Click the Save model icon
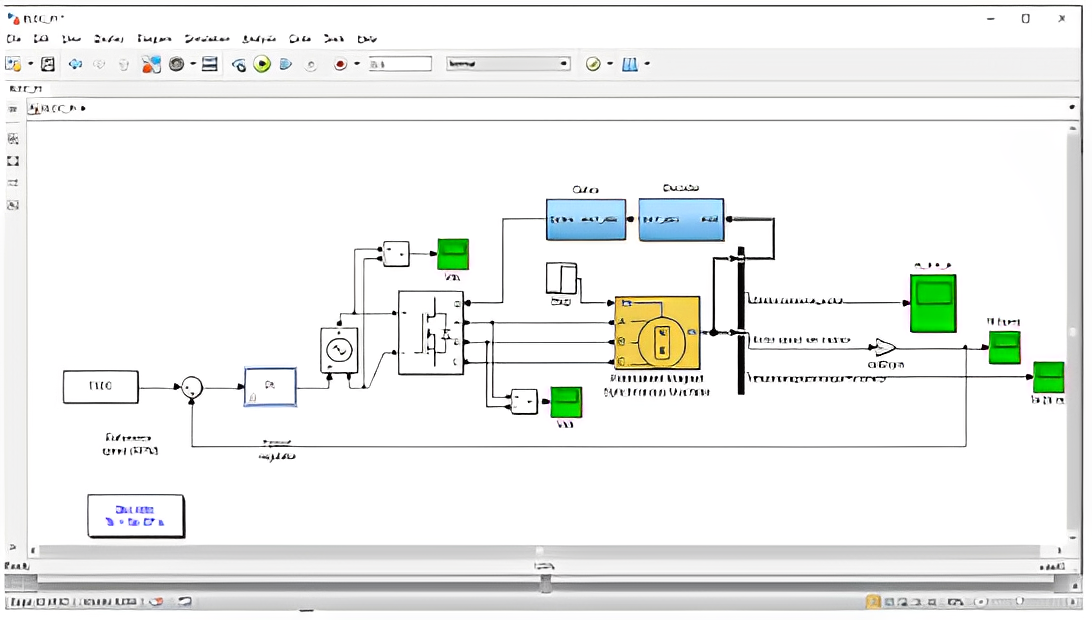Image resolution: width=1092 pixels, height=620 pixels. [48, 64]
